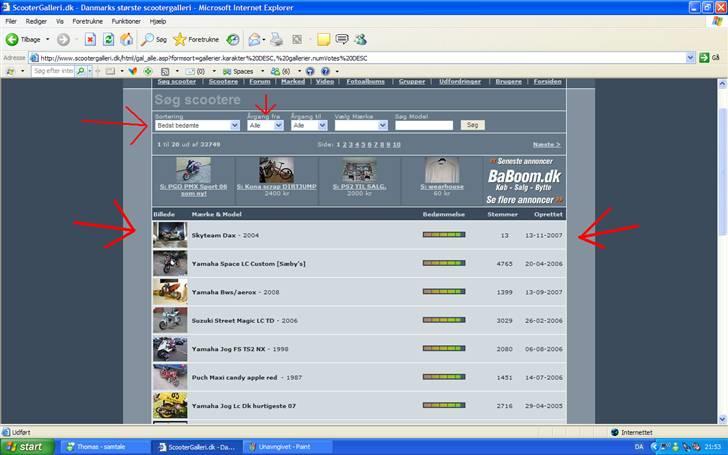The height and width of the screenshot is (455, 728).
Task: Switch to the Fotoalbums site tab
Action: tap(367, 81)
